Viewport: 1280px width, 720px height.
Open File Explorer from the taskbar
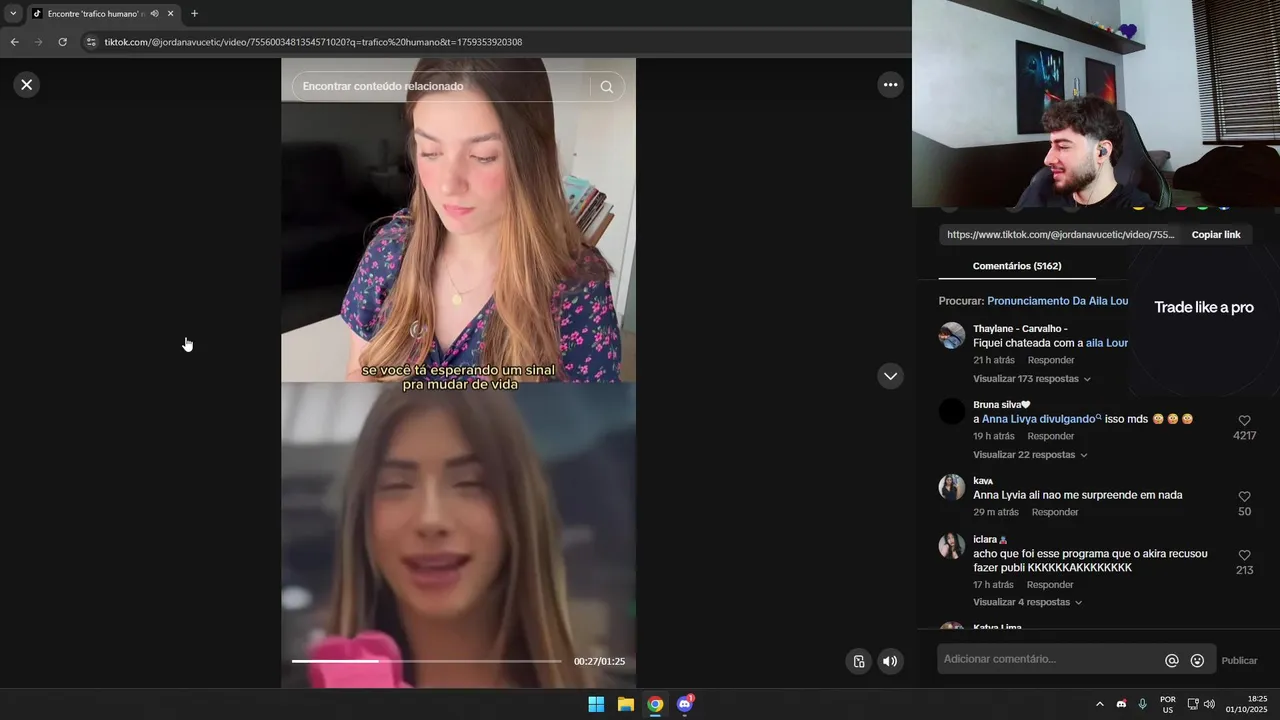tap(625, 704)
